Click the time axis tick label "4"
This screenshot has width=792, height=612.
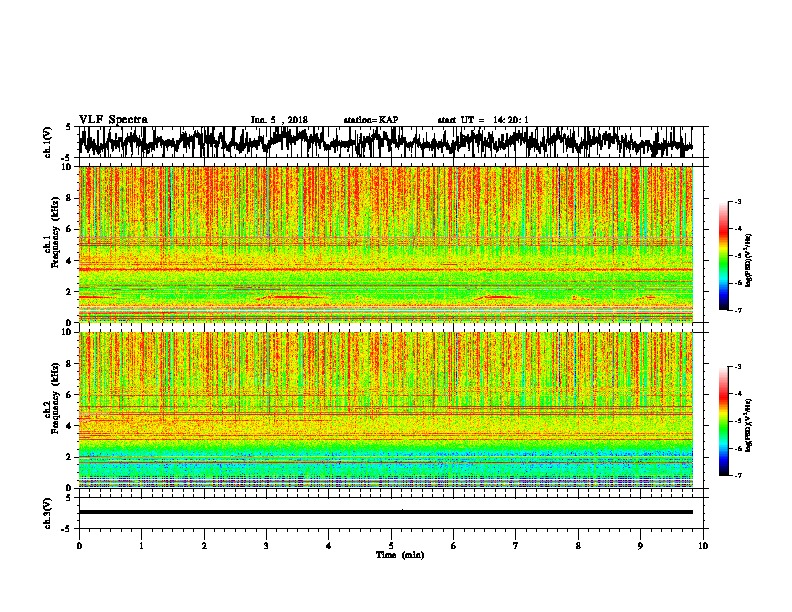coord(329,546)
